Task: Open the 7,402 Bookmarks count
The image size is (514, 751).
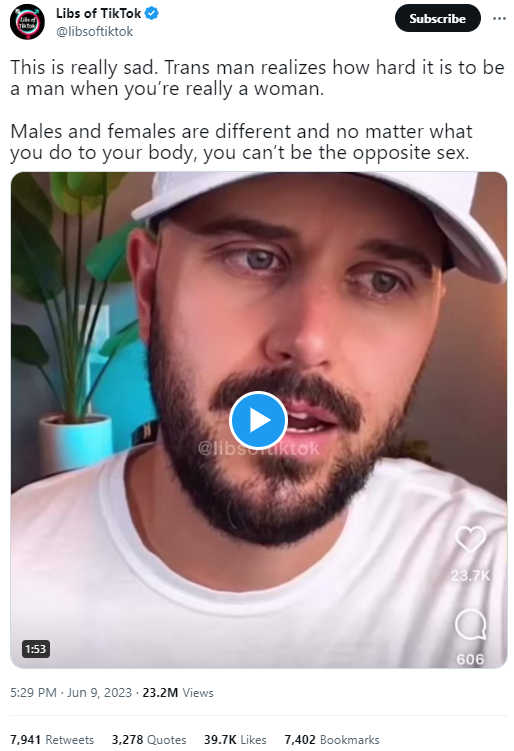Action: 331,740
